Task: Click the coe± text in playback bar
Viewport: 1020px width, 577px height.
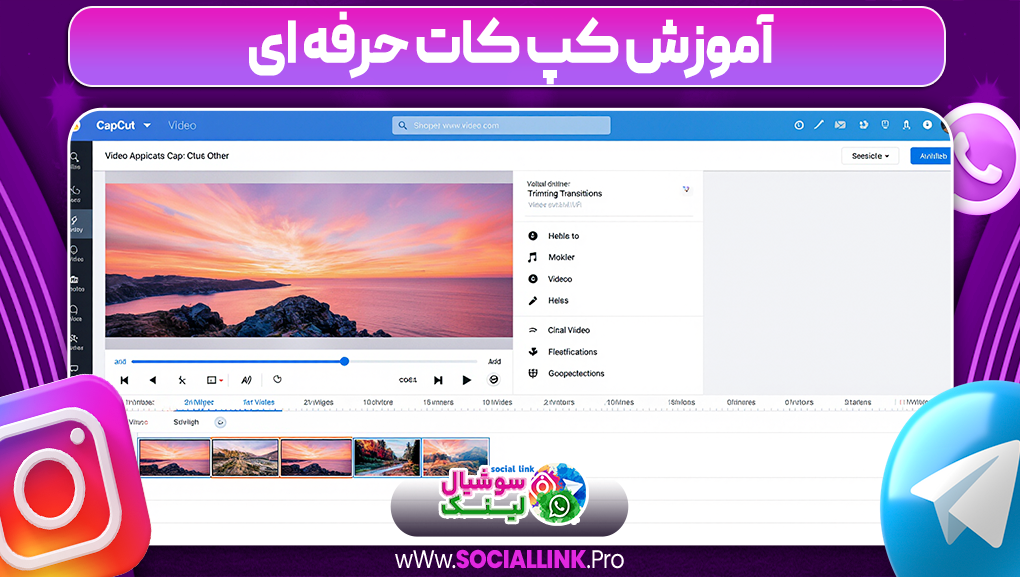Action: pos(408,380)
